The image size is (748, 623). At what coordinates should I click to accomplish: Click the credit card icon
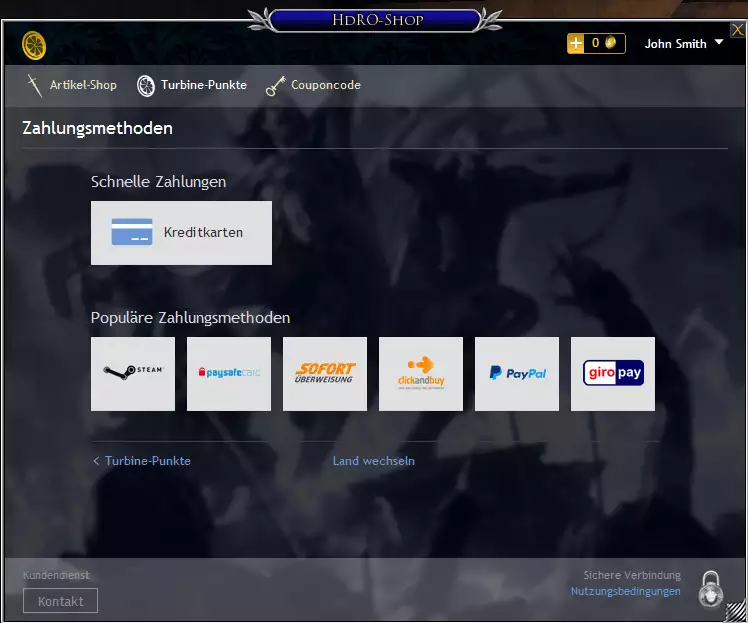pos(132,232)
